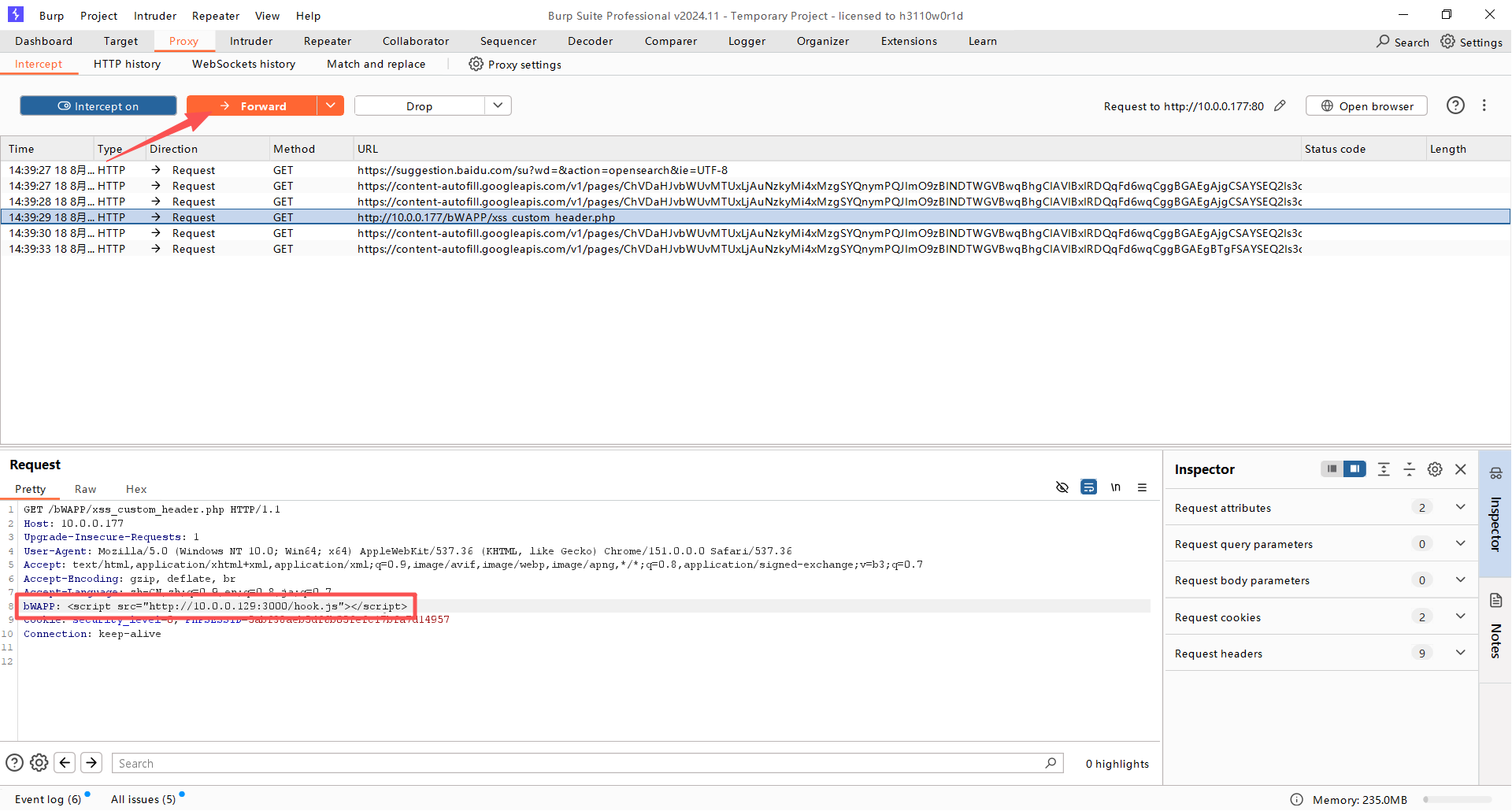1512x811 pixels.
Task: Go to next search match arrow
Action: pos(91,763)
